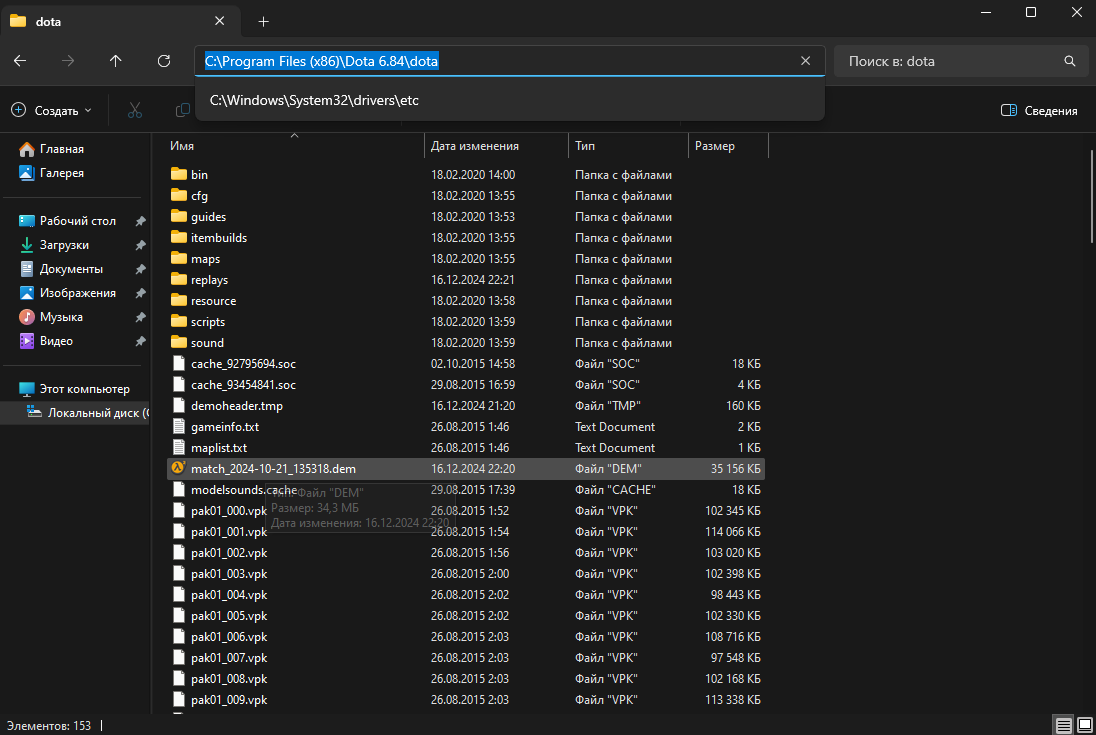The width and height of the screenshot is (1096, 735).
Task: Click the Cut scissors icon
Action: [135, 110]
